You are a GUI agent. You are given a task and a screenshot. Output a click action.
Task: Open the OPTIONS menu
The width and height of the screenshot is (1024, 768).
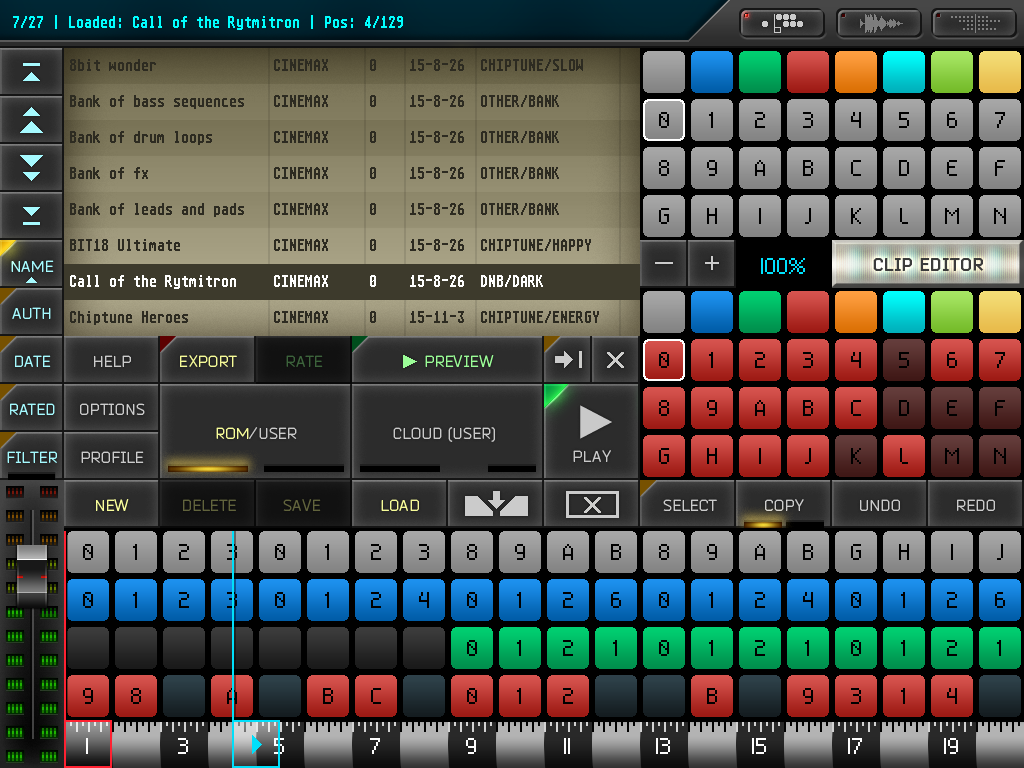(x=112, y=409)
